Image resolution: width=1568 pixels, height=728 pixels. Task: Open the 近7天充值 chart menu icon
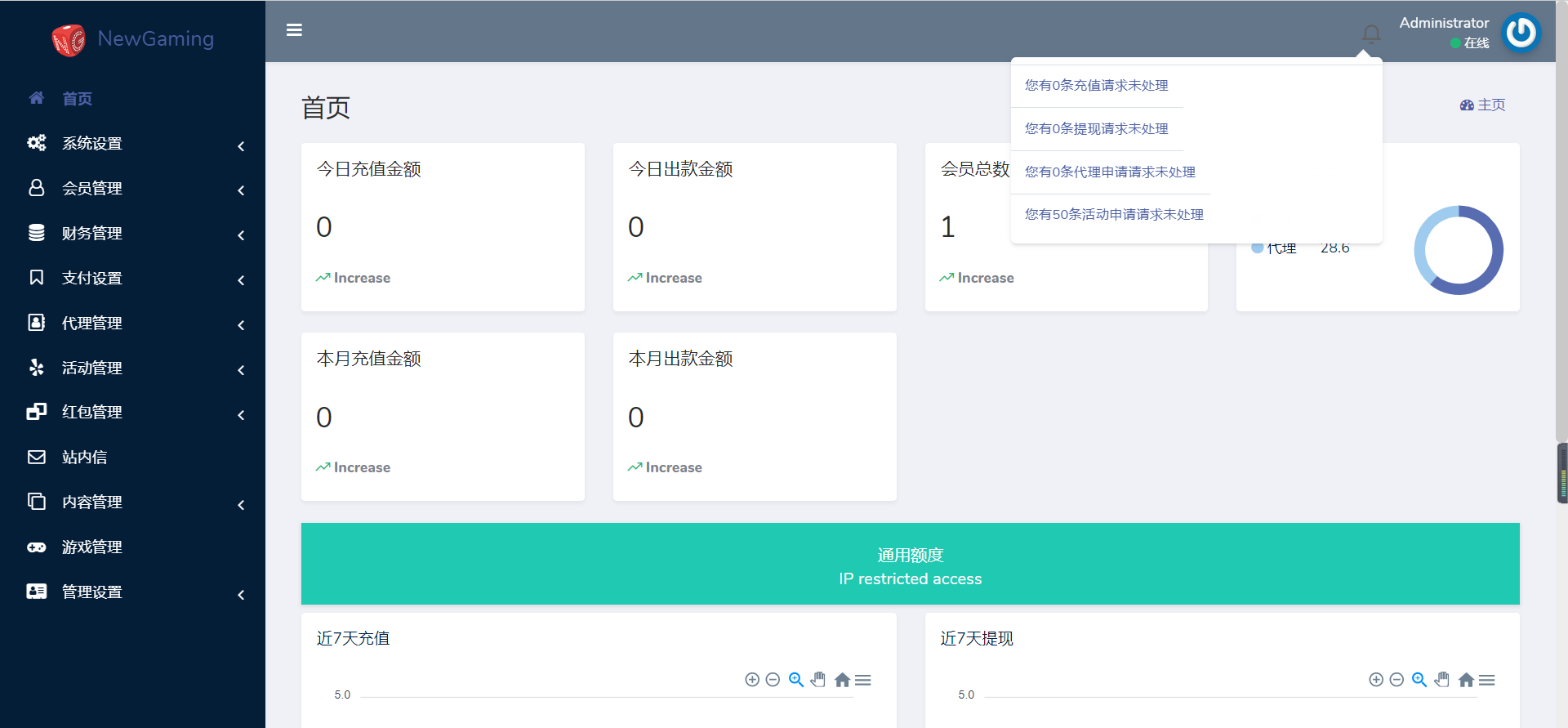pos(863,680)
